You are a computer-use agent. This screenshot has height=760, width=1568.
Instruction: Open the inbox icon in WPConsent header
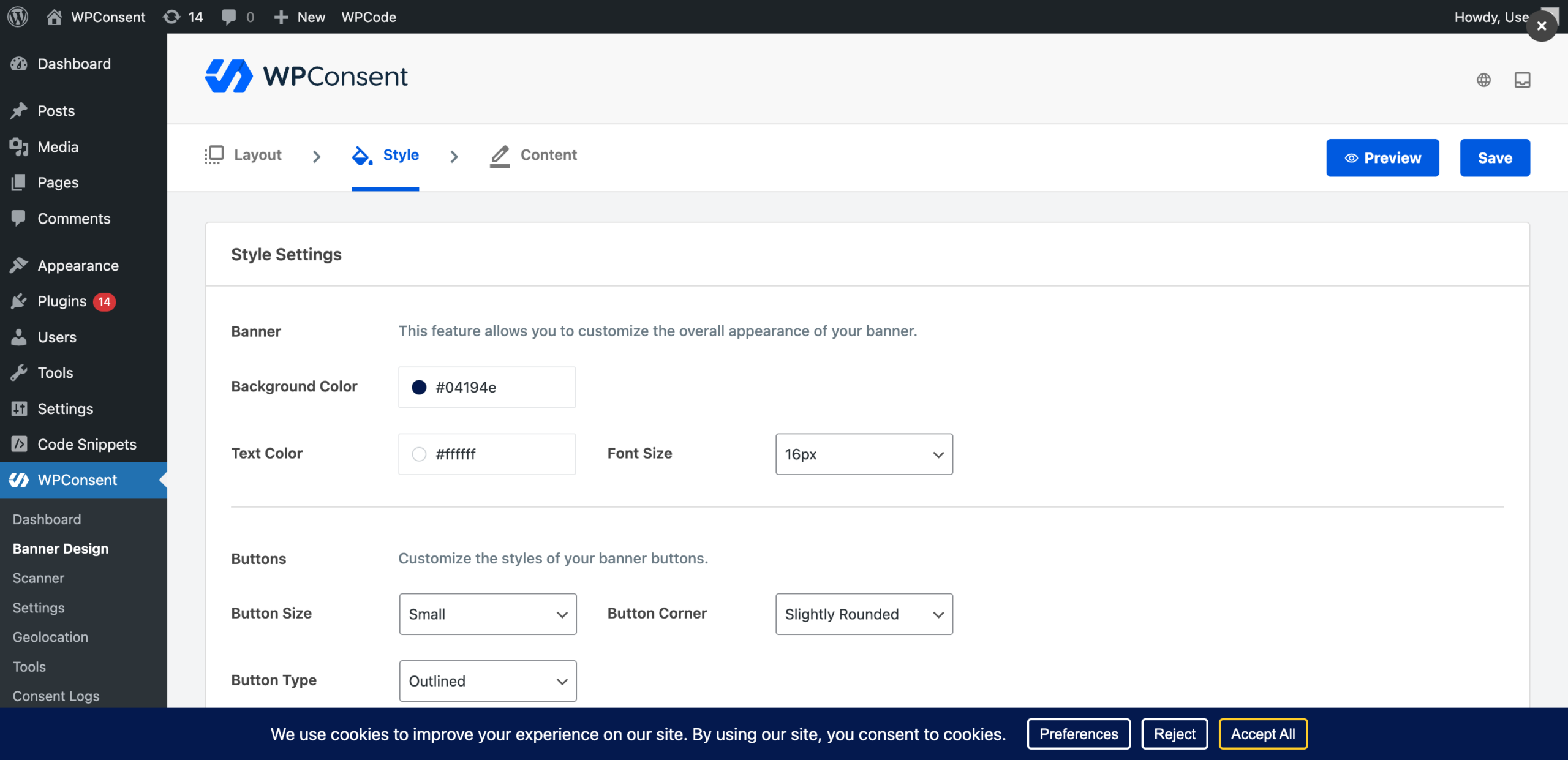pos(1523,80)
